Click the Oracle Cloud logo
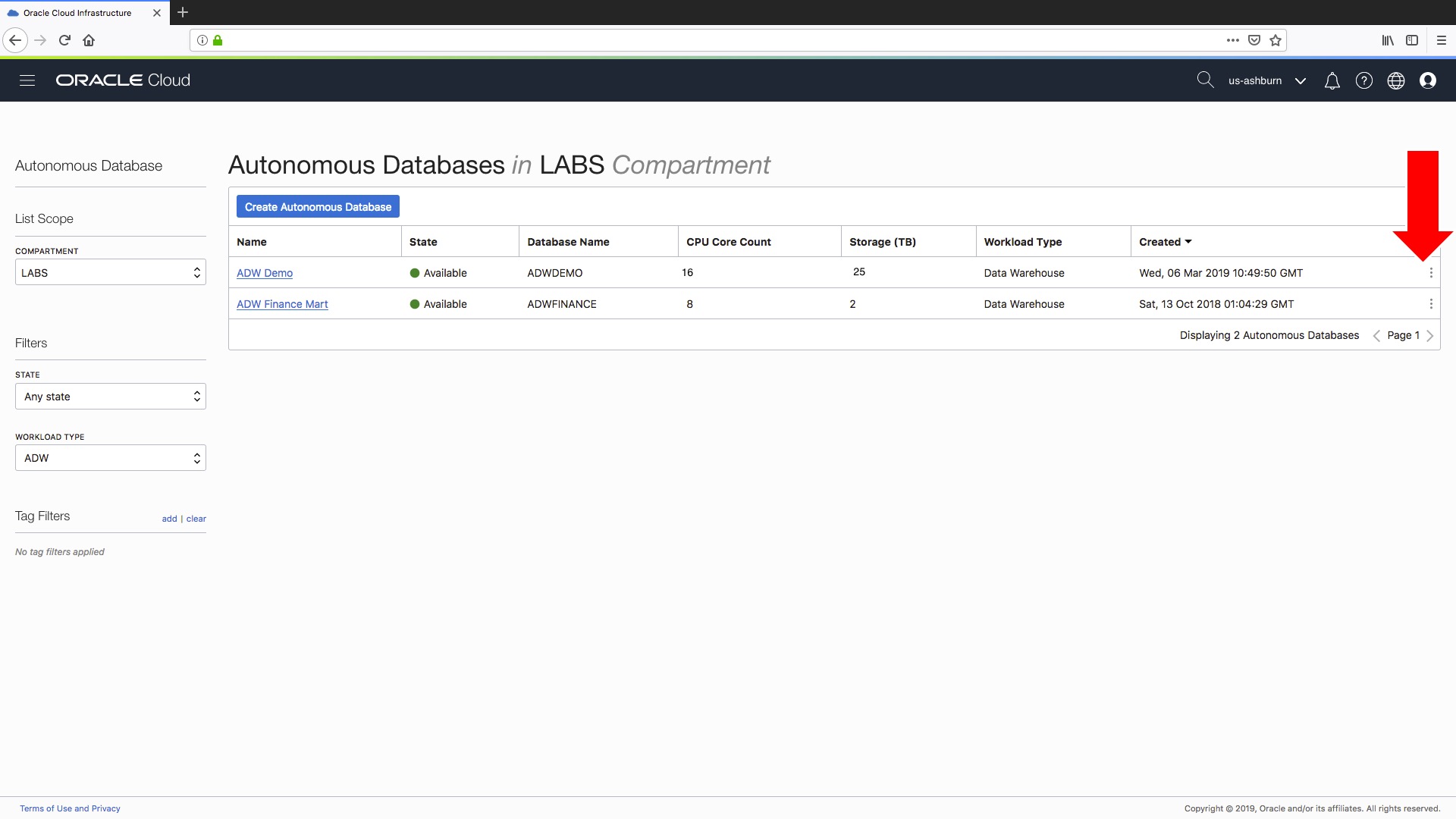This screenshot has height=819, width=1456. (x=122, y=80)
